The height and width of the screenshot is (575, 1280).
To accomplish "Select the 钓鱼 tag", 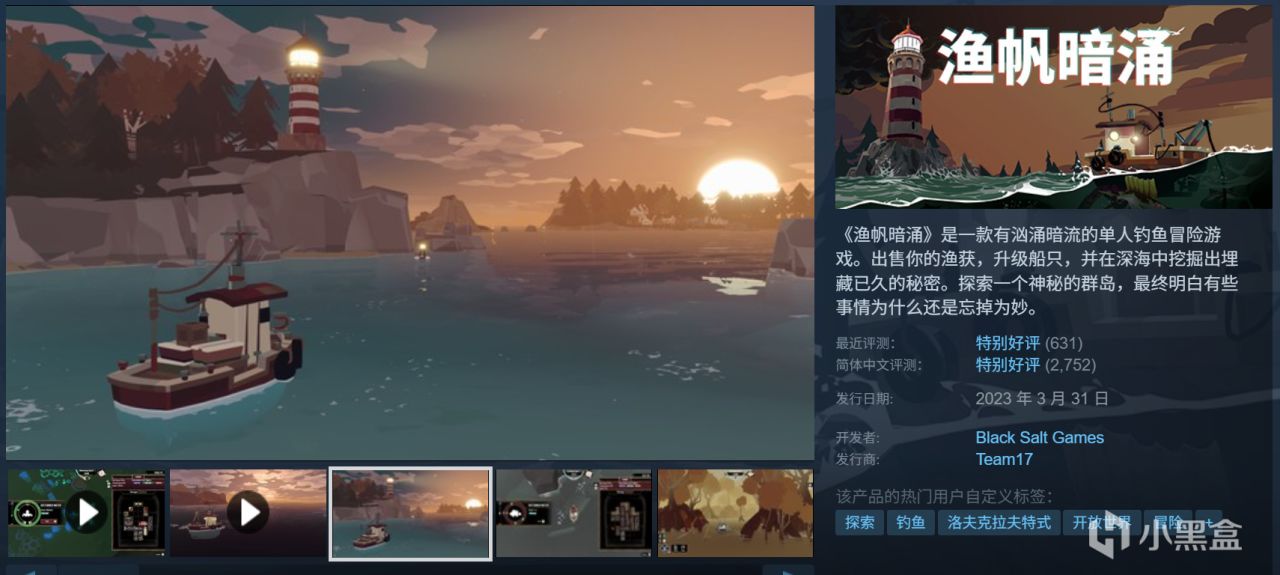I will (910, 522).
